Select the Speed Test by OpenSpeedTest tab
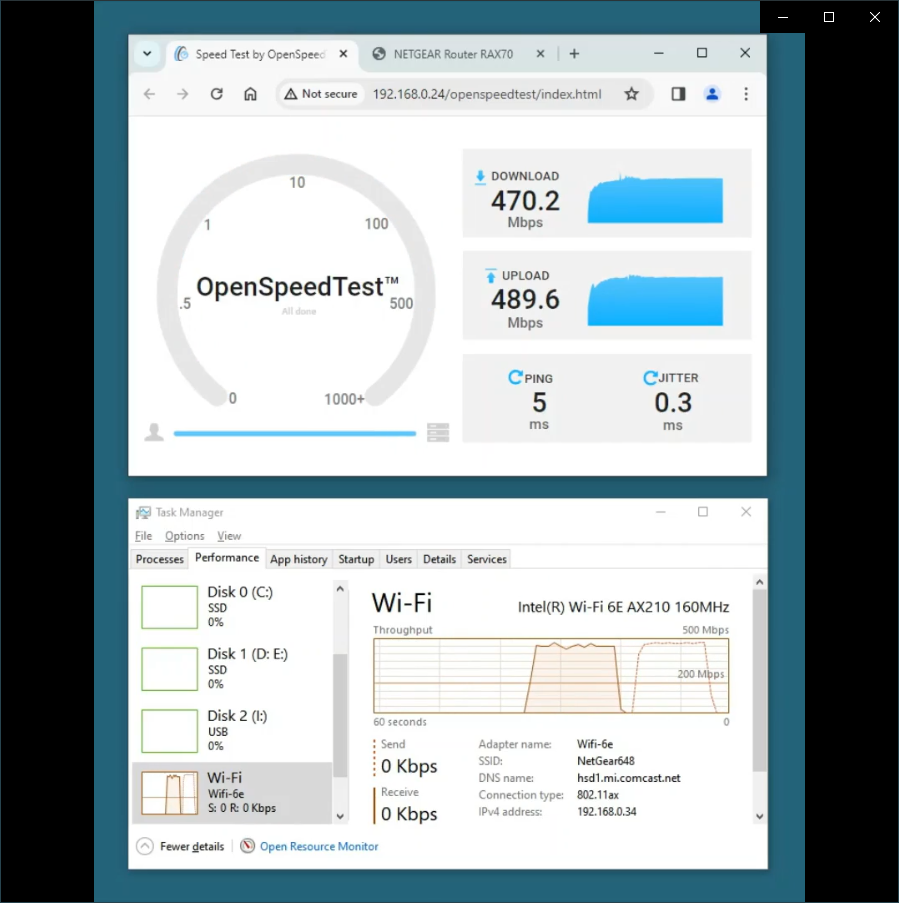 (x=260, y=54)
